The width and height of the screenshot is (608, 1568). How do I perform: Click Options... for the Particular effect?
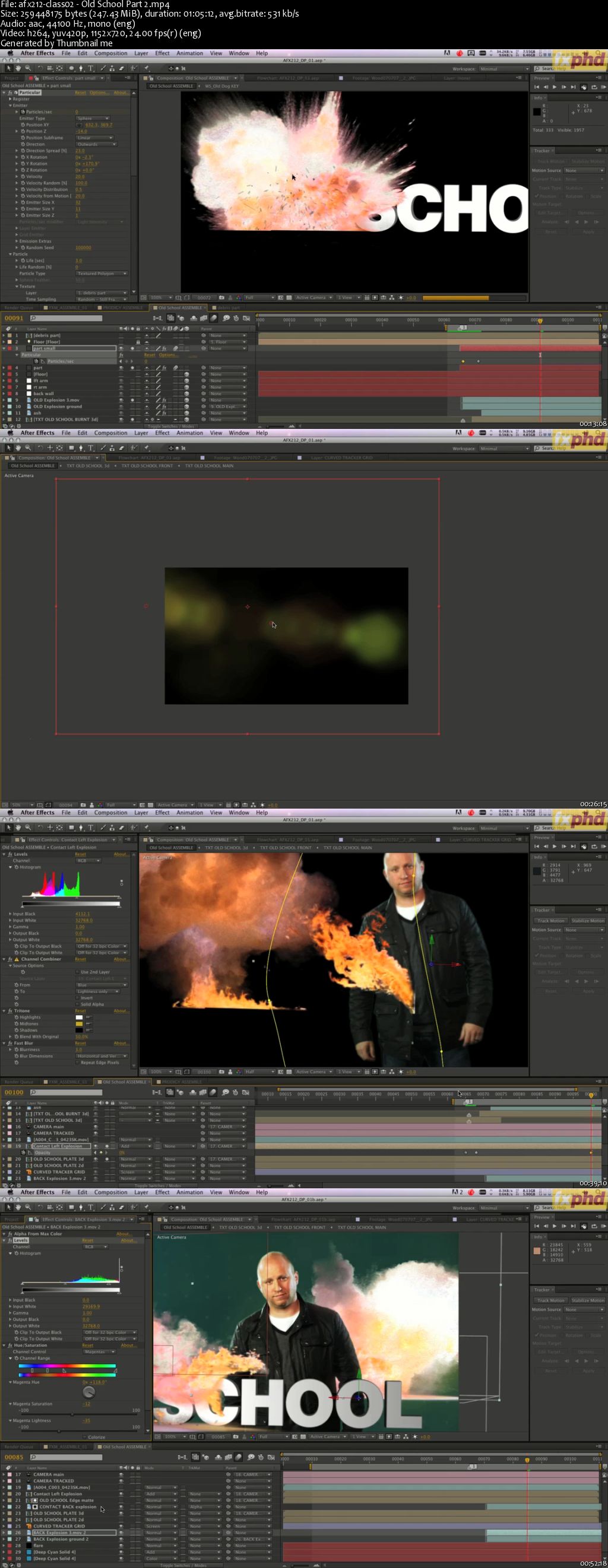pyautogui.click(x=99, y=93)
